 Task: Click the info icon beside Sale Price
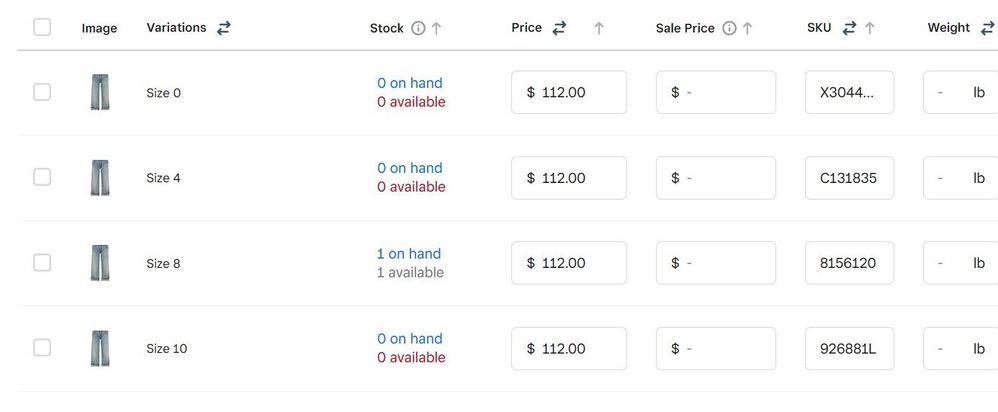click(x=729, y=28)
